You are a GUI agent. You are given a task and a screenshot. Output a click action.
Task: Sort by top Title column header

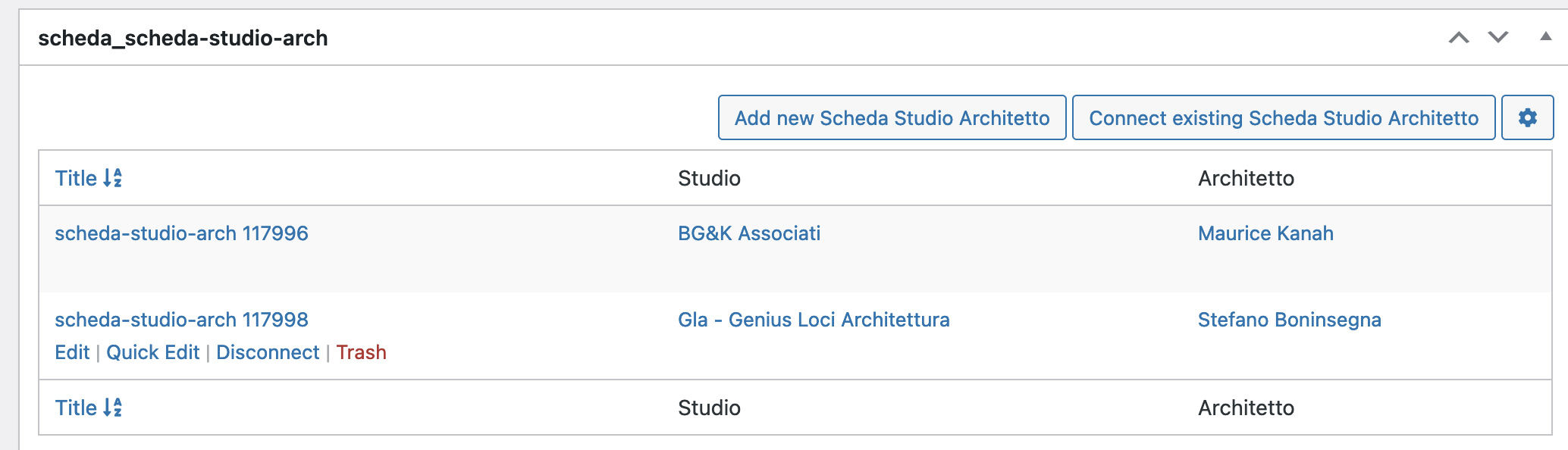(x=88, y=178)
